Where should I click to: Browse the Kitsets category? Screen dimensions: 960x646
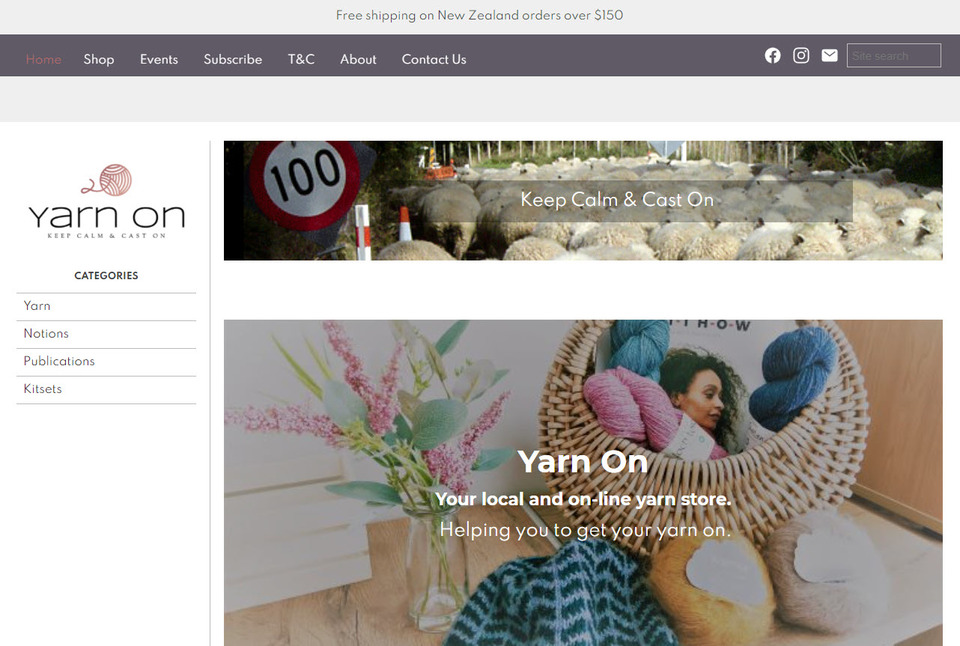[106, 389]
